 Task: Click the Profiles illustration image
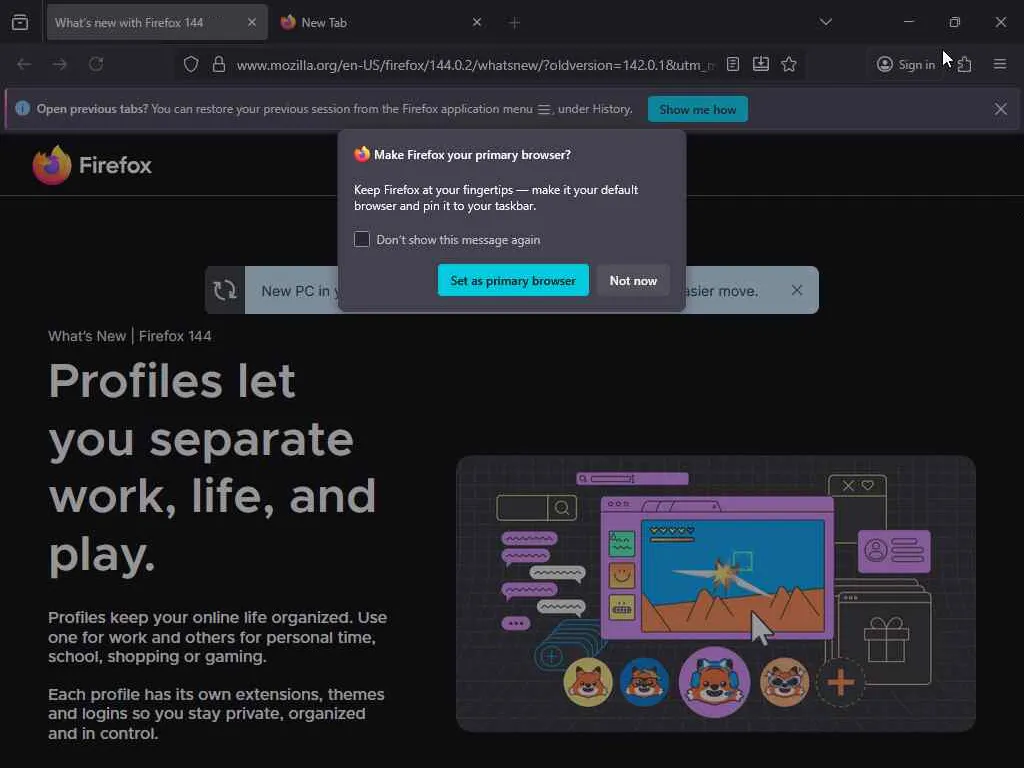[x=716, y=594]
